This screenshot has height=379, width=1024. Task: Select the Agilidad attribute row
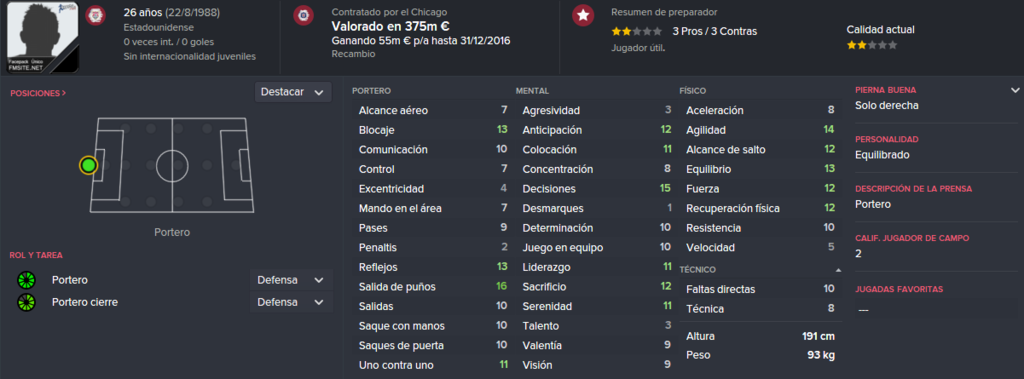(760, 130)
